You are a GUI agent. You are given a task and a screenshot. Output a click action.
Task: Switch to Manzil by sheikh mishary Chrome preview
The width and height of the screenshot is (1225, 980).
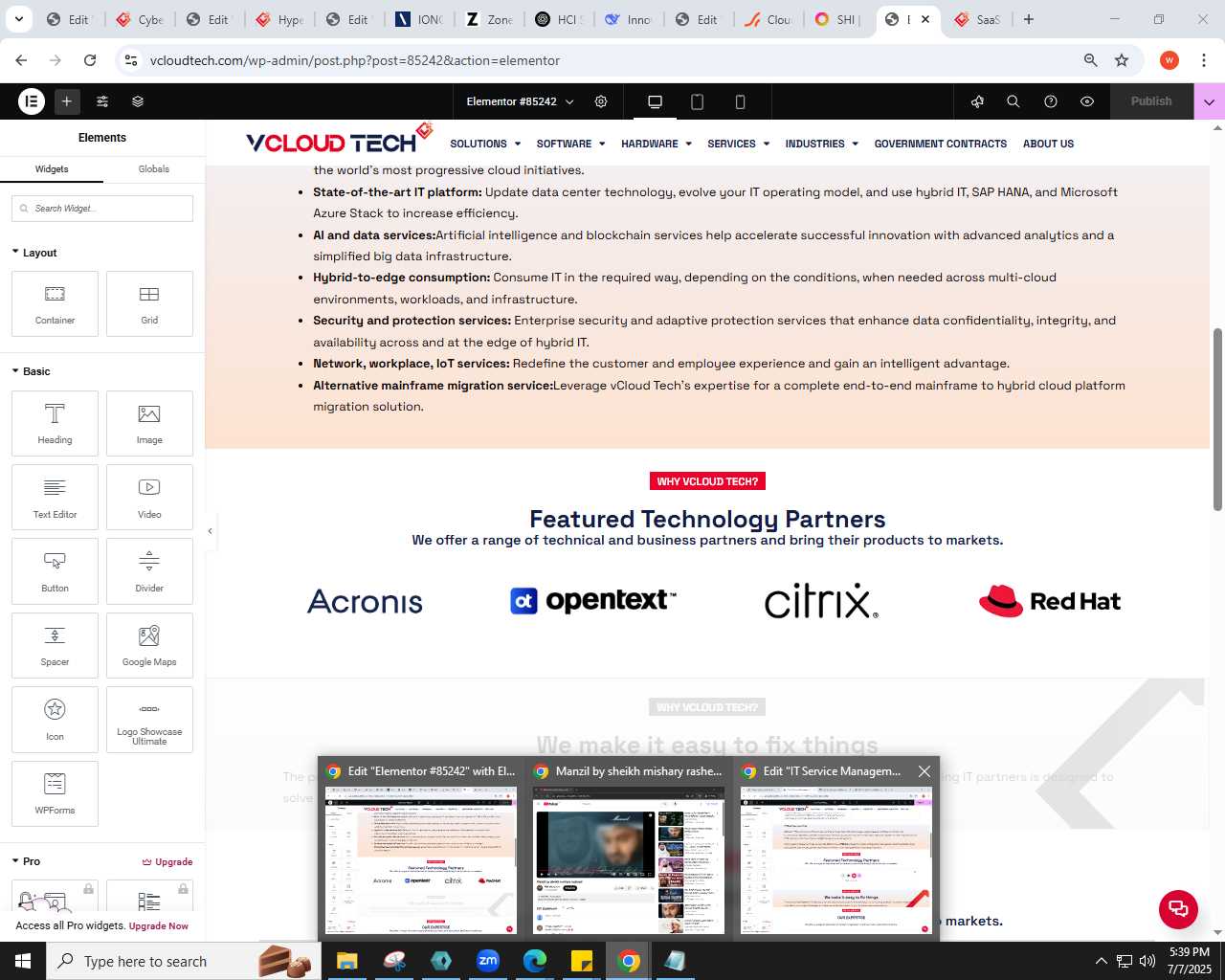628,848
